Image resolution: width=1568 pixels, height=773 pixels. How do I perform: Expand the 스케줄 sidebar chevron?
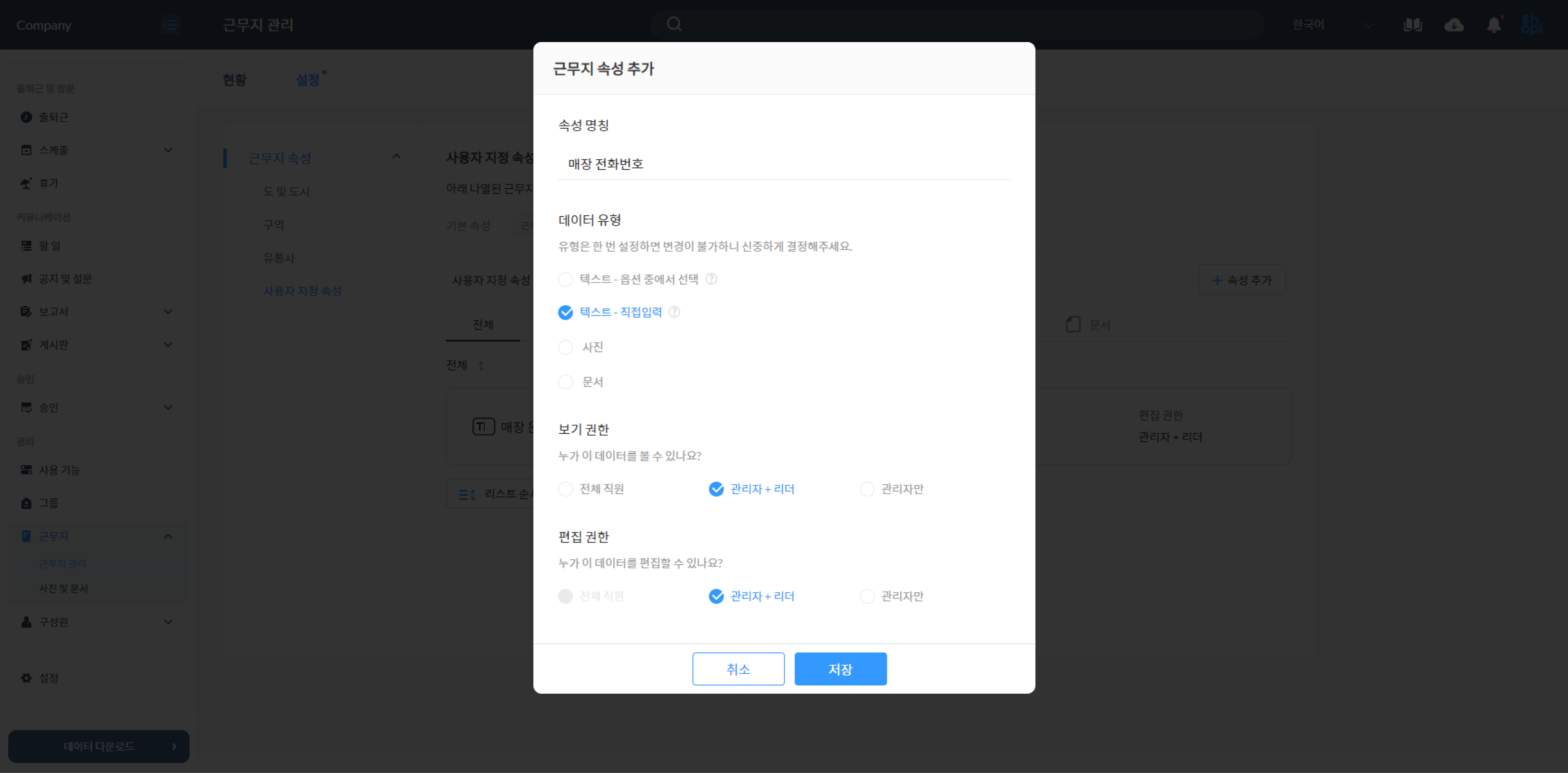[168, 150]
